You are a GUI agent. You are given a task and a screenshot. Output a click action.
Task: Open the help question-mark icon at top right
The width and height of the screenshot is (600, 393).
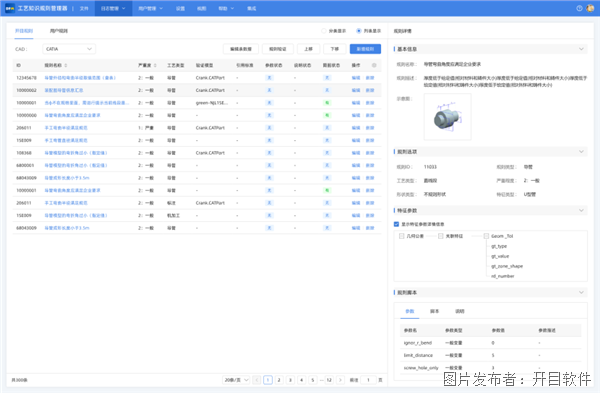coord(579,8)
